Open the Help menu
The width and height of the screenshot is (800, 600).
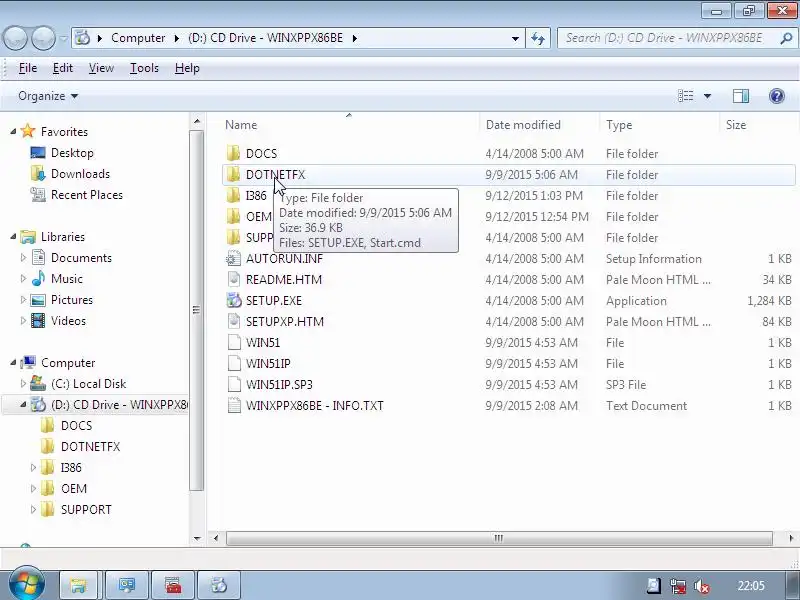[x=187, y=68]
